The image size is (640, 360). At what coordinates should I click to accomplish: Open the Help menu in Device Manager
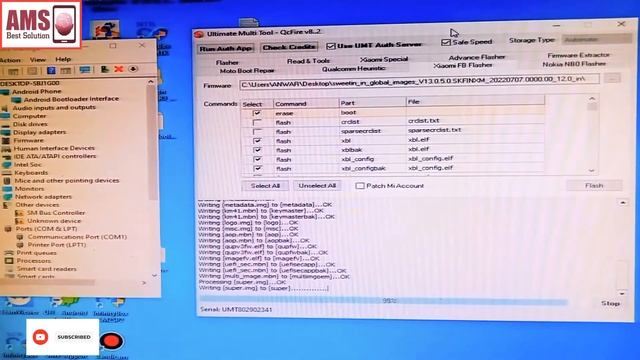point(63,59)
